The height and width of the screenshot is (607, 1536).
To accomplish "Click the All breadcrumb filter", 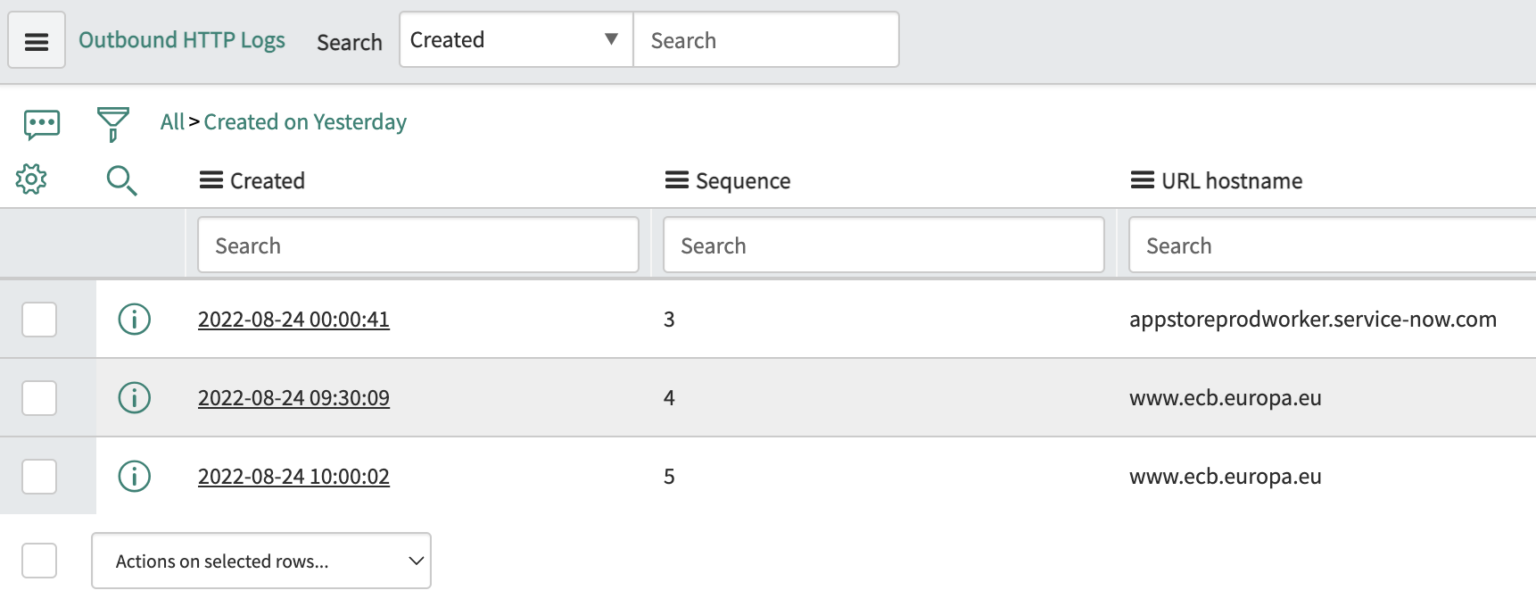I will 172,122.
